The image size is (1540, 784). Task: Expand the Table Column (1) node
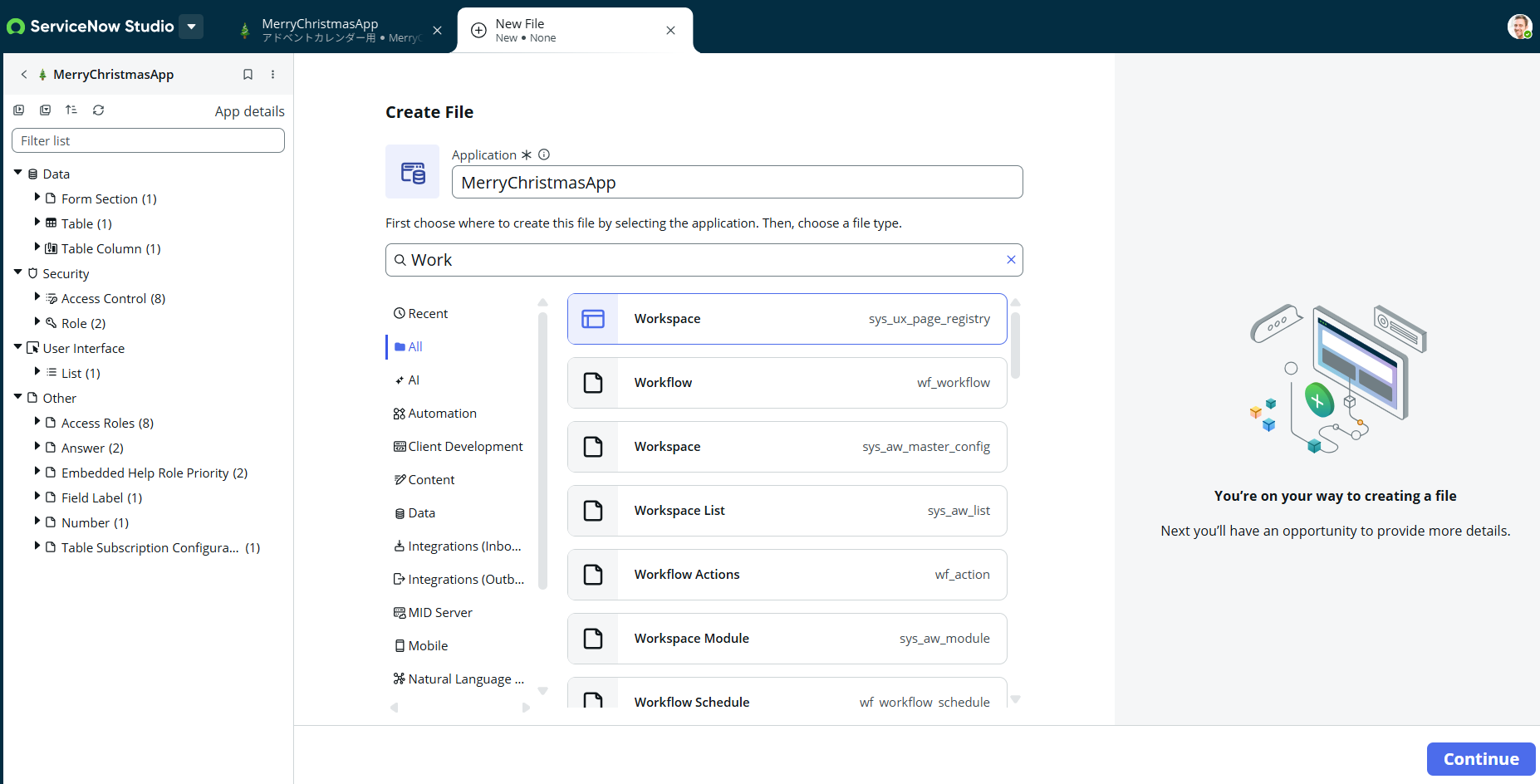coord(37,247)
